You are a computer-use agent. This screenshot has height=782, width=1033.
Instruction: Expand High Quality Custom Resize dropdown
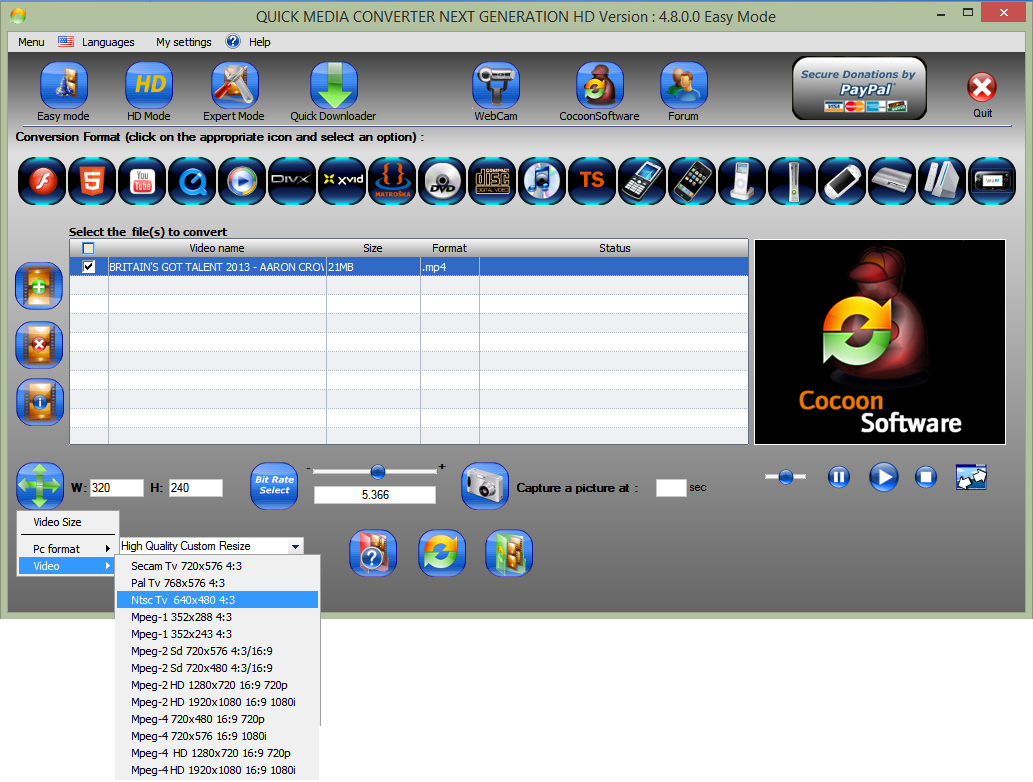295,546
